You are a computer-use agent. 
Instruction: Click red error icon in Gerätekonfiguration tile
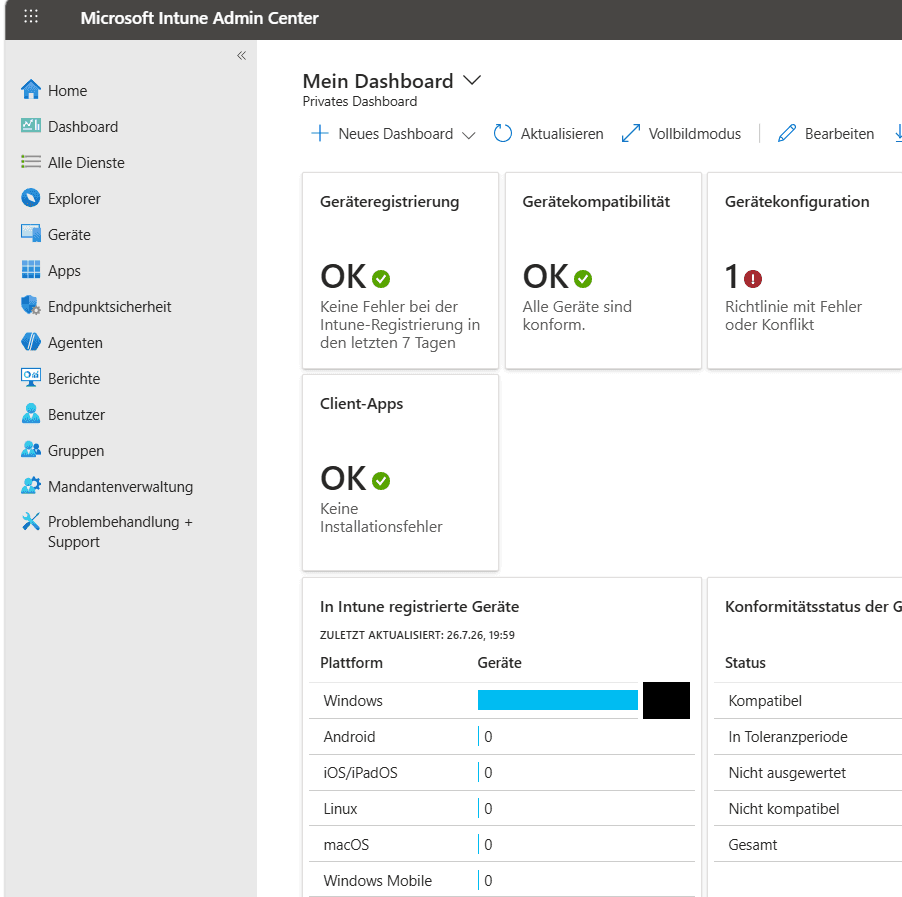(752, 279)
